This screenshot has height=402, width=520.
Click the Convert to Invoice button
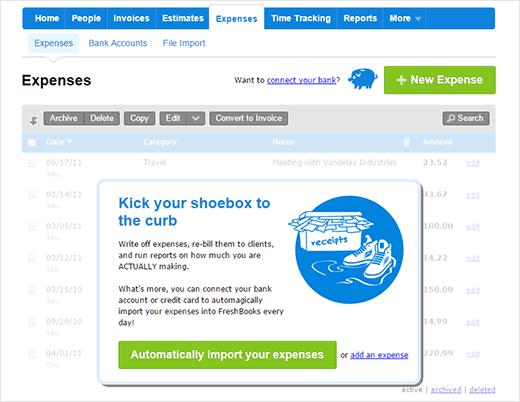pos(249,118)
